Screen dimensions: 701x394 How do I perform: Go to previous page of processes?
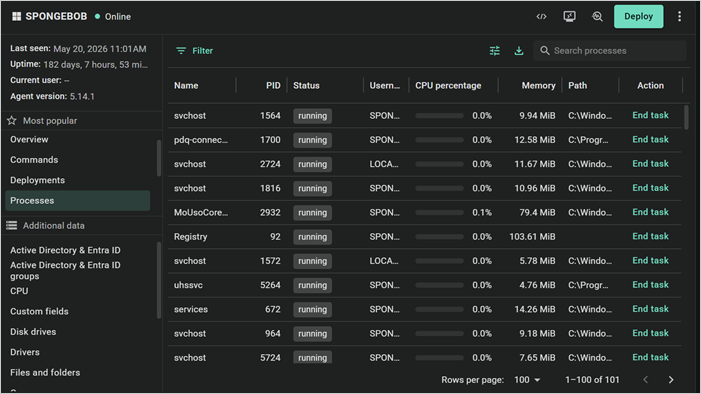click(646, 380)
